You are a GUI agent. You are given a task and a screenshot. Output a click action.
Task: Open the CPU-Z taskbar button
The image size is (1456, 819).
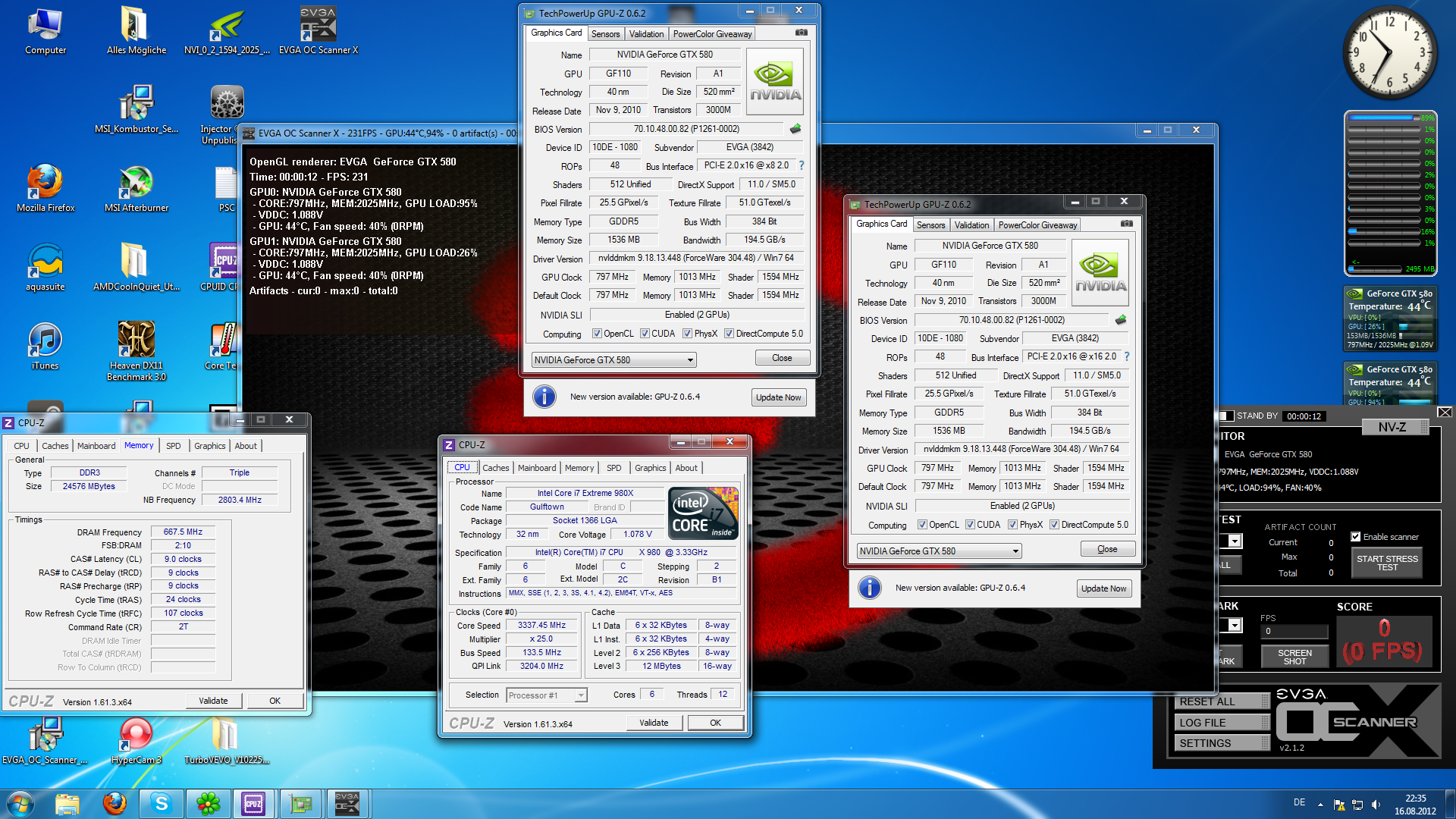pyautogui.click(x=253, y=804)
